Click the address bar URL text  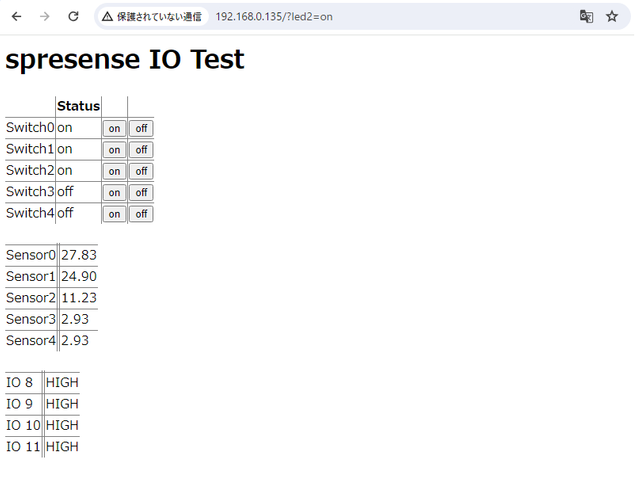[x=273, y=17]
